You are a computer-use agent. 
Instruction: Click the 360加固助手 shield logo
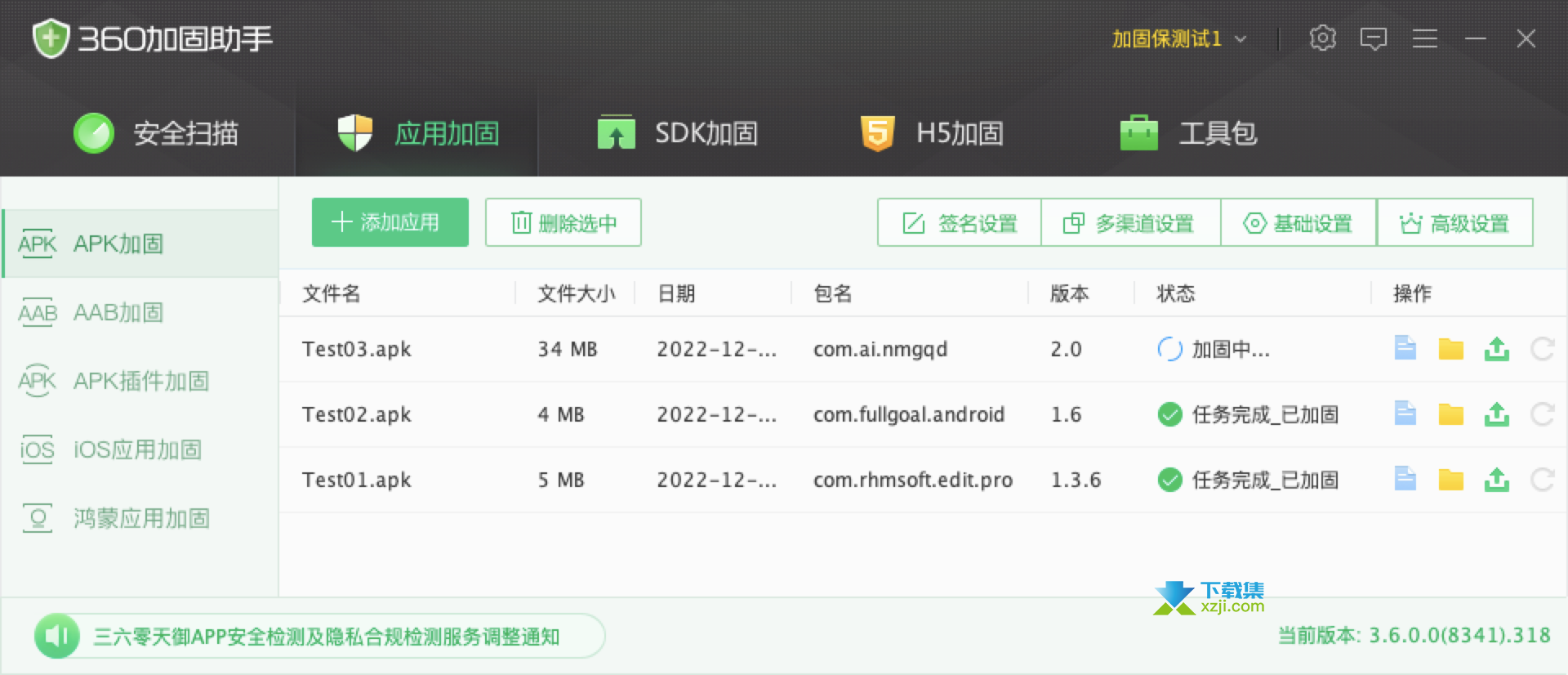click(51, 38)
